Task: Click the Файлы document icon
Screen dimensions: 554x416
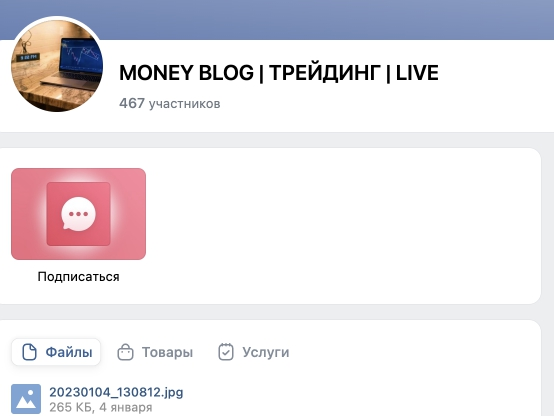Action: (29, 352)
